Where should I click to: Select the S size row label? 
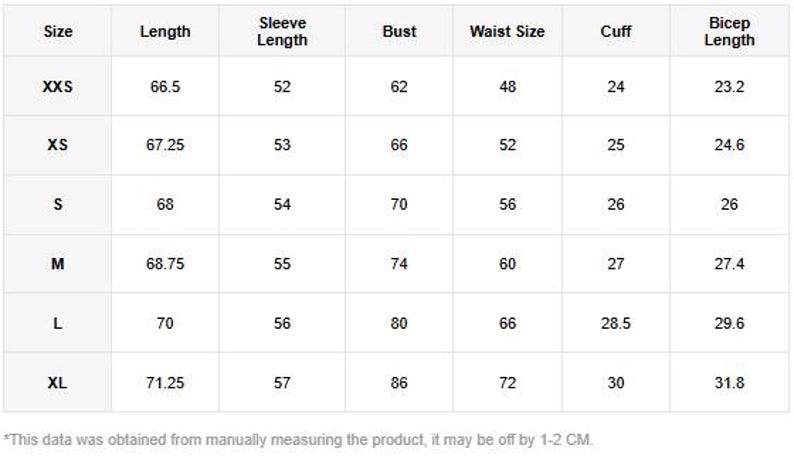click(58, 204)
